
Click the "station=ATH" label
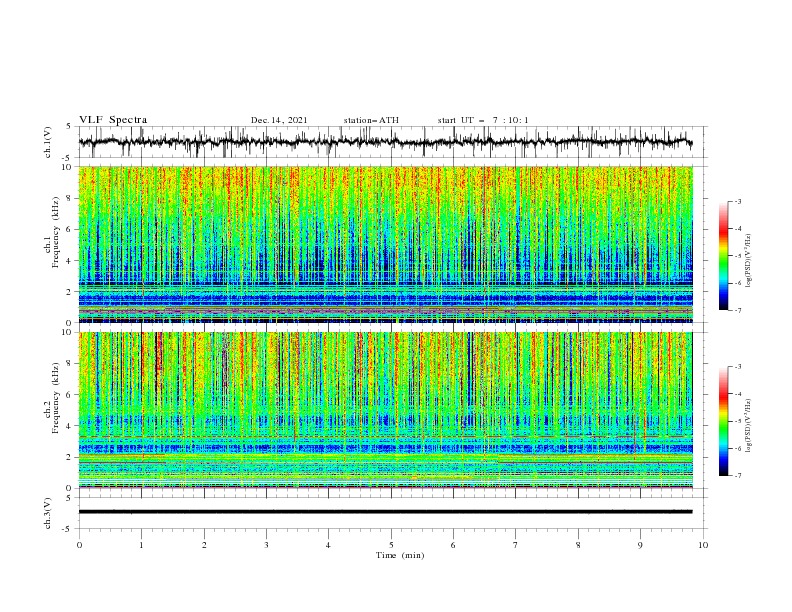371,120
